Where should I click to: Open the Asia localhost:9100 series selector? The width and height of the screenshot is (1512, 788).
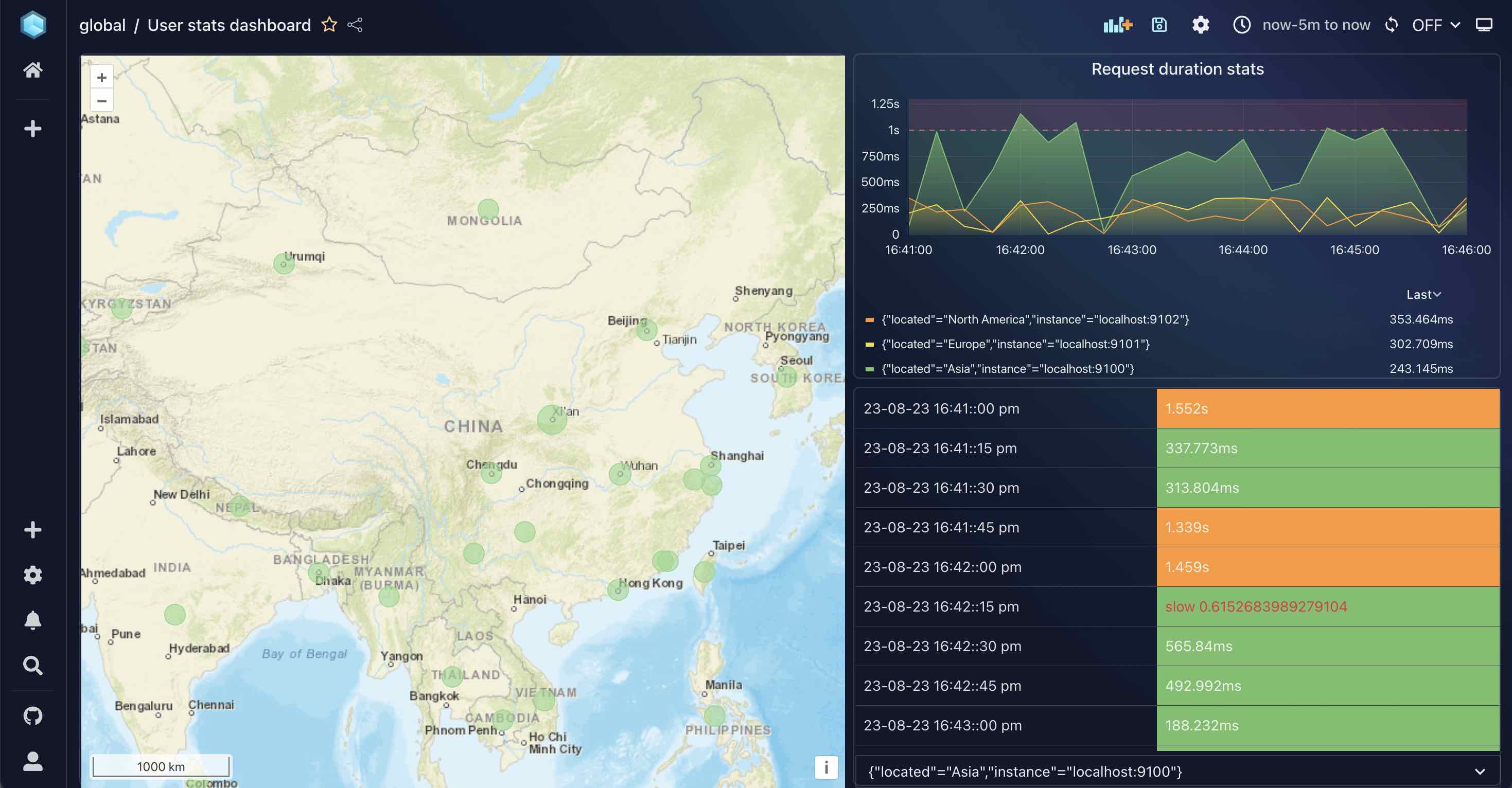click(x=1177, y=772)
